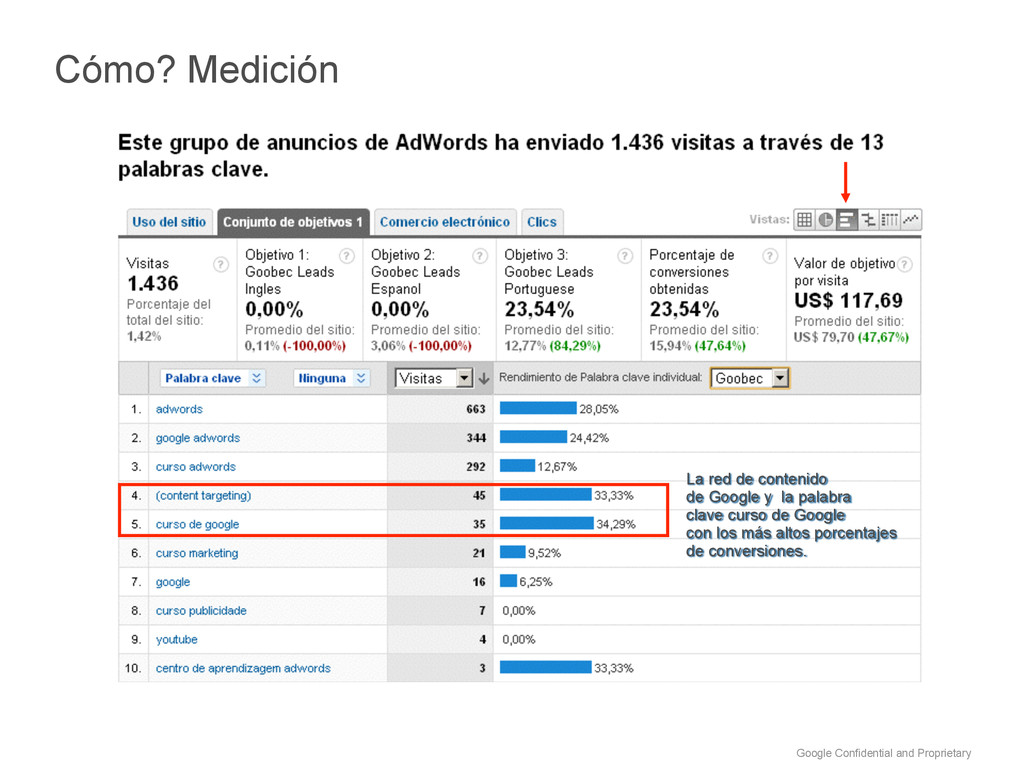Open the (content targeting) link
The image size is (1024, 768).
[203, 496]
